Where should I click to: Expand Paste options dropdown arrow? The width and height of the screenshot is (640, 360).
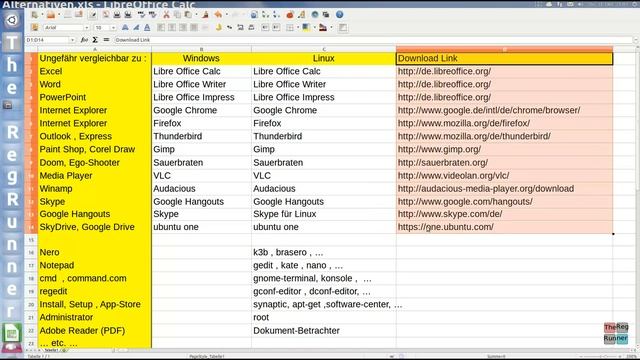[x=196, y=15]
